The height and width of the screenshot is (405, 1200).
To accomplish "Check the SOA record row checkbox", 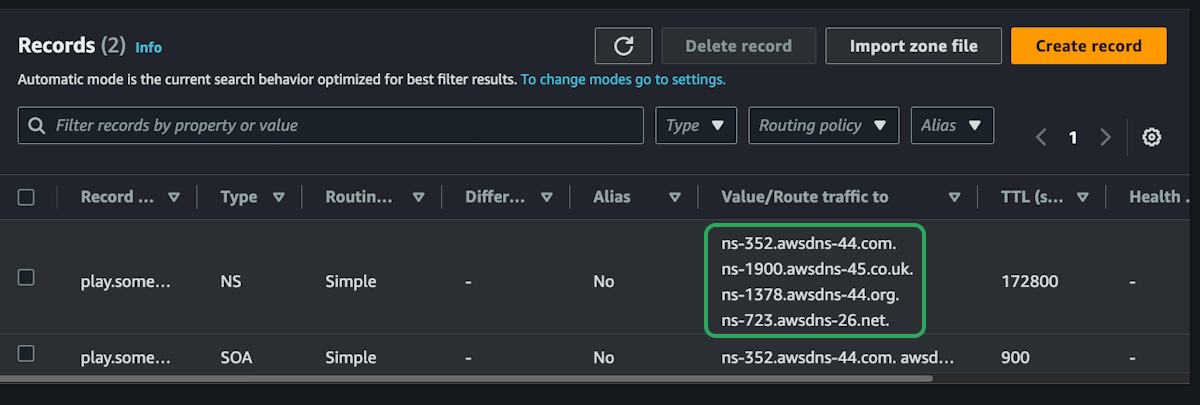I will 27,353.
